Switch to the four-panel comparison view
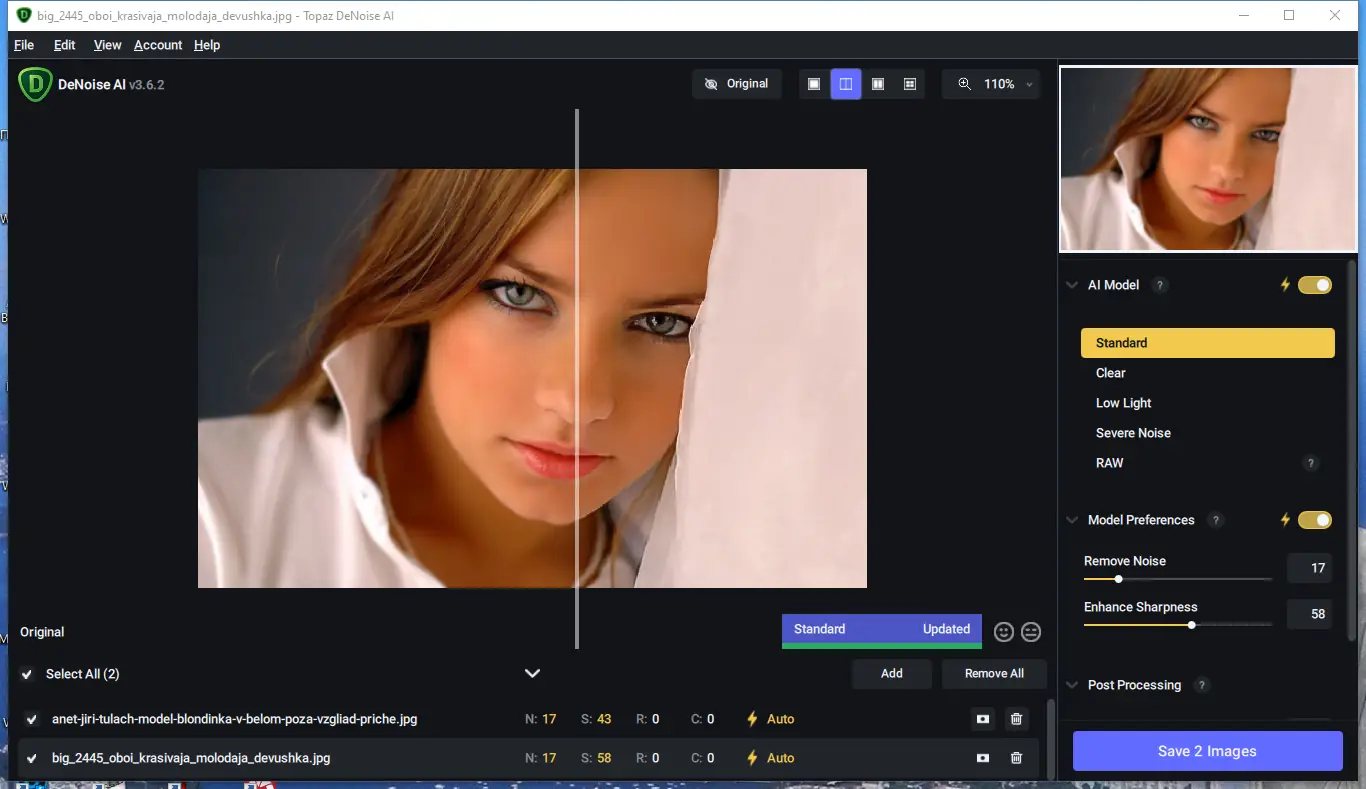 910,84
